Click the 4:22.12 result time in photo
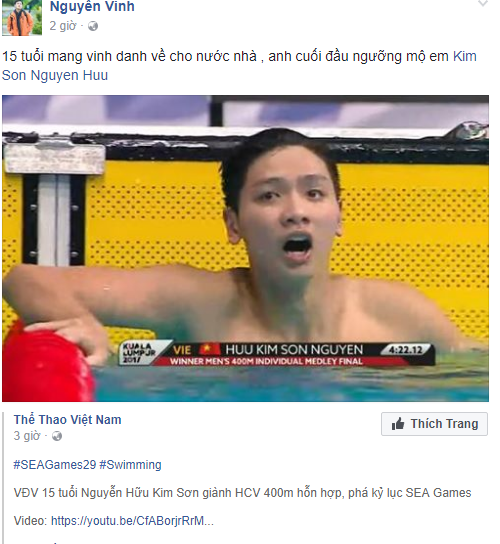 [x=405, y=349]
